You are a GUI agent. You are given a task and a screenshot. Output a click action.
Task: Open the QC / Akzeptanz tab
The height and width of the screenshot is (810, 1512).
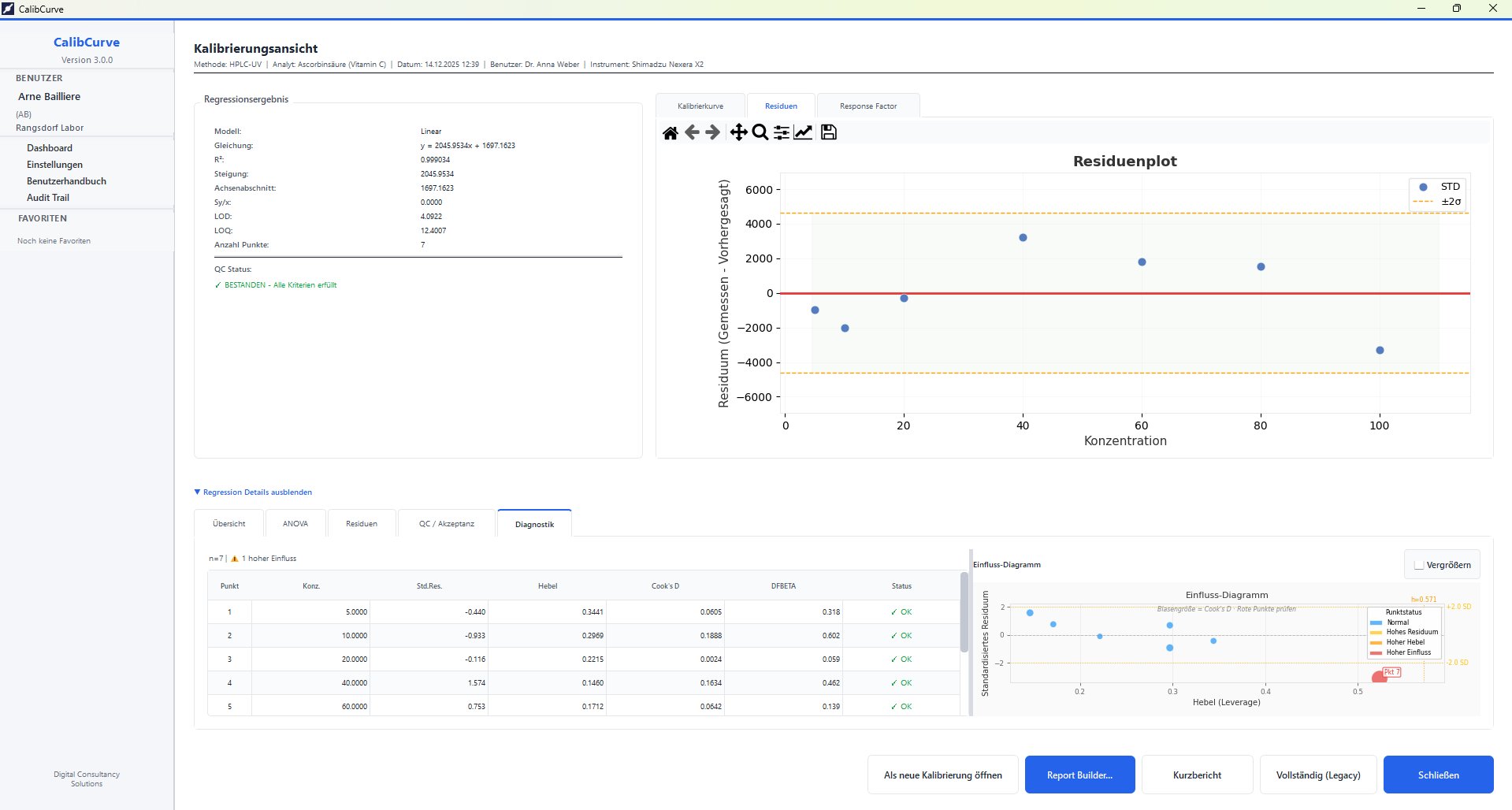[446, 524]
